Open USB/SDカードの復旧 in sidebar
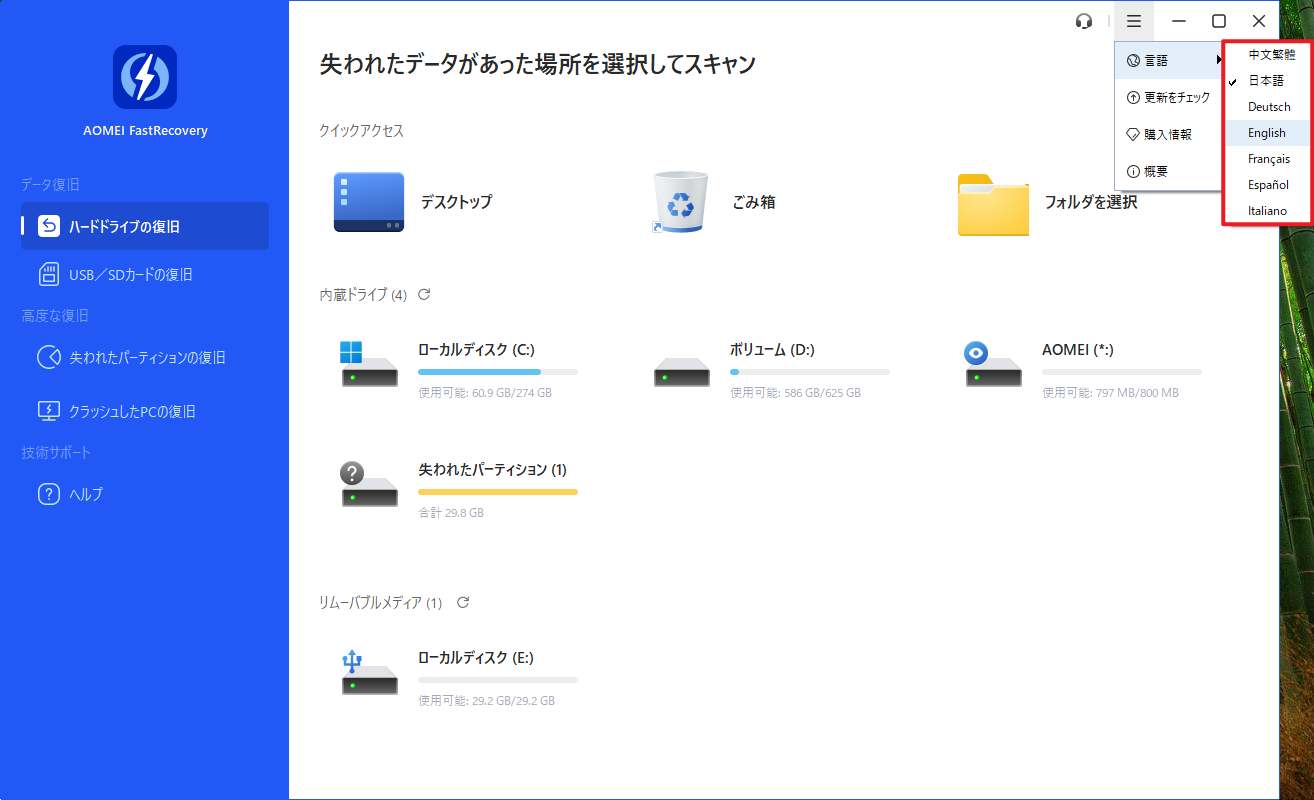This screenshot has height=800, width=1314. (x=130, y=274)
